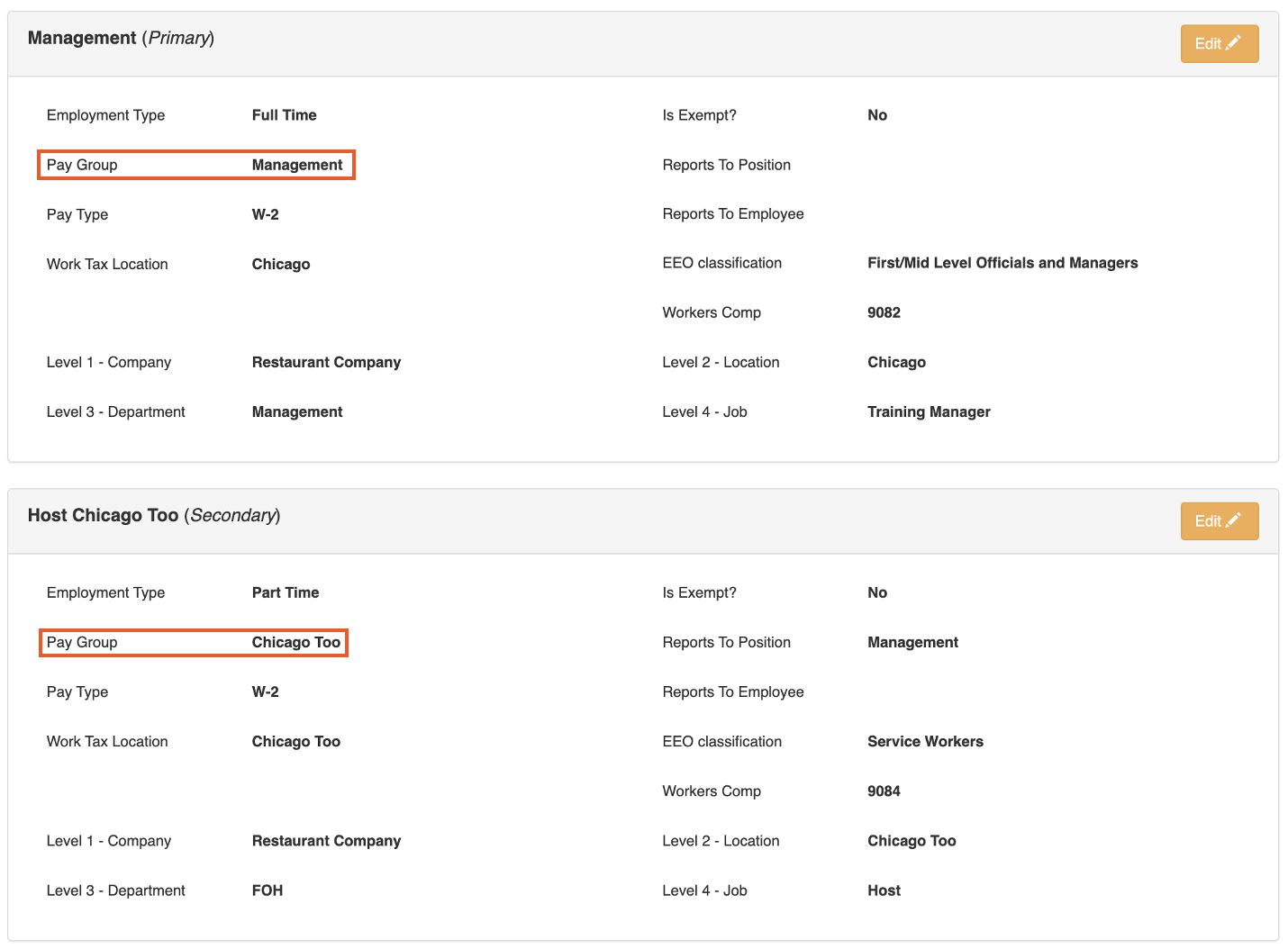Click highlighted Pay Group value Management
The width and height of the screenshot is (1288, 949).
tap(297, 165)
